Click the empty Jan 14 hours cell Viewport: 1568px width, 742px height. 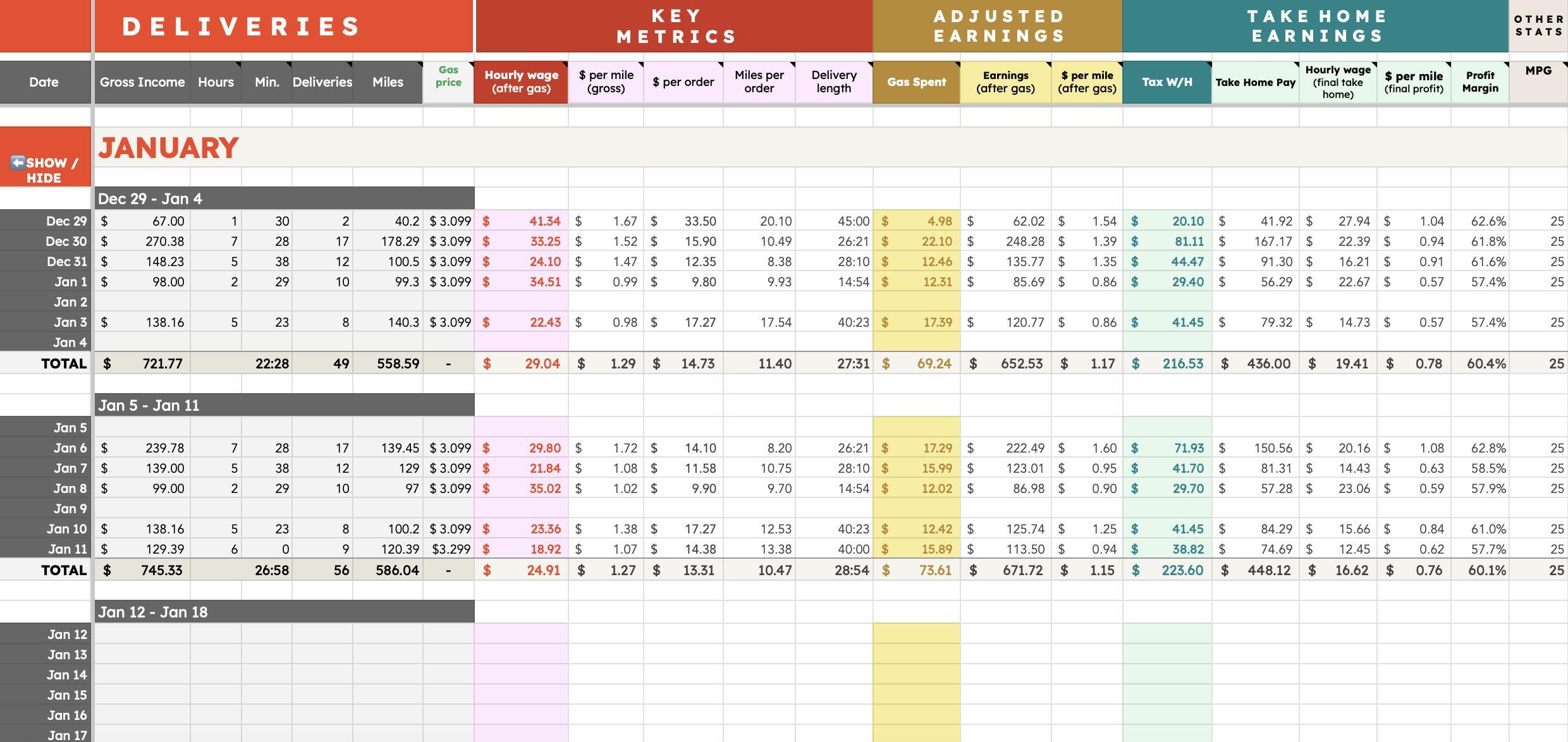[216, 675]
